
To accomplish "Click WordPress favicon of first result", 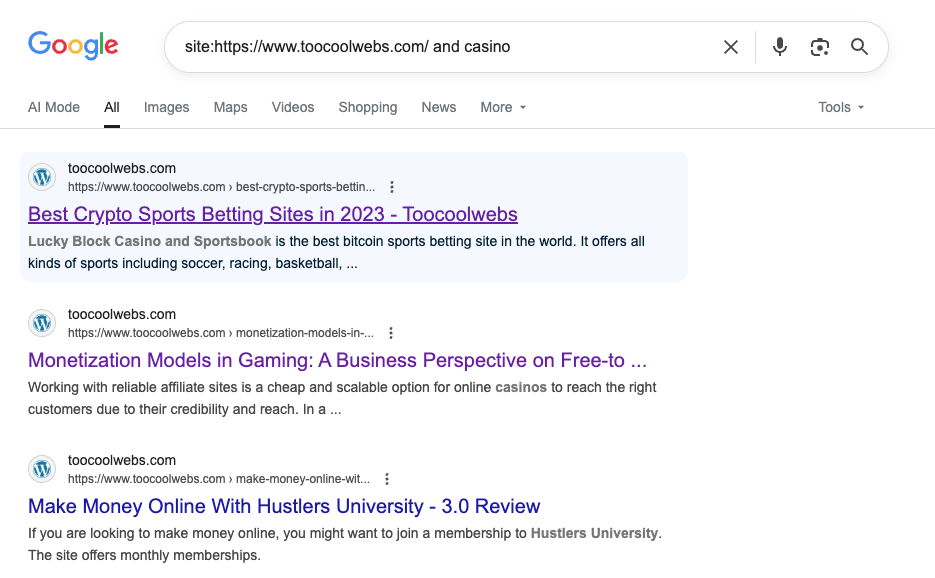I will (x=42, y=177).
